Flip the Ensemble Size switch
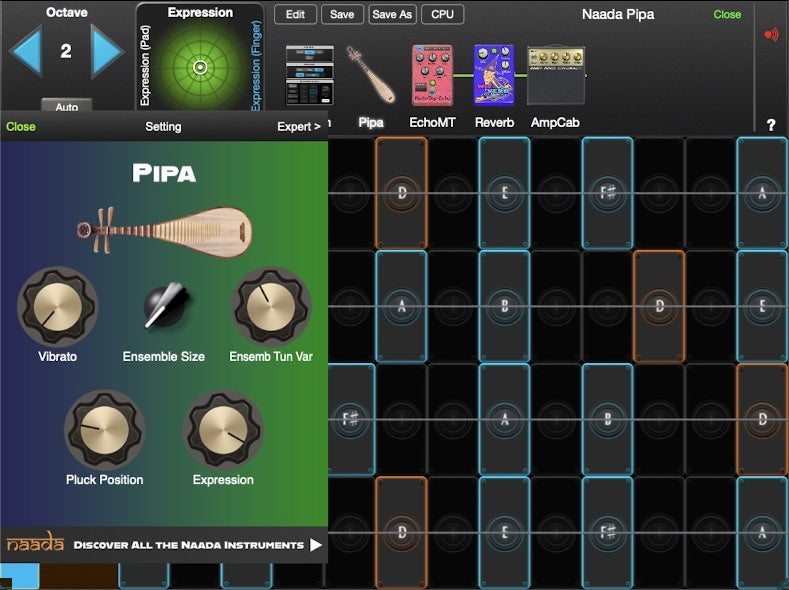Image resolution: width=789 pixels, height=590 pixels. point(164,305)
